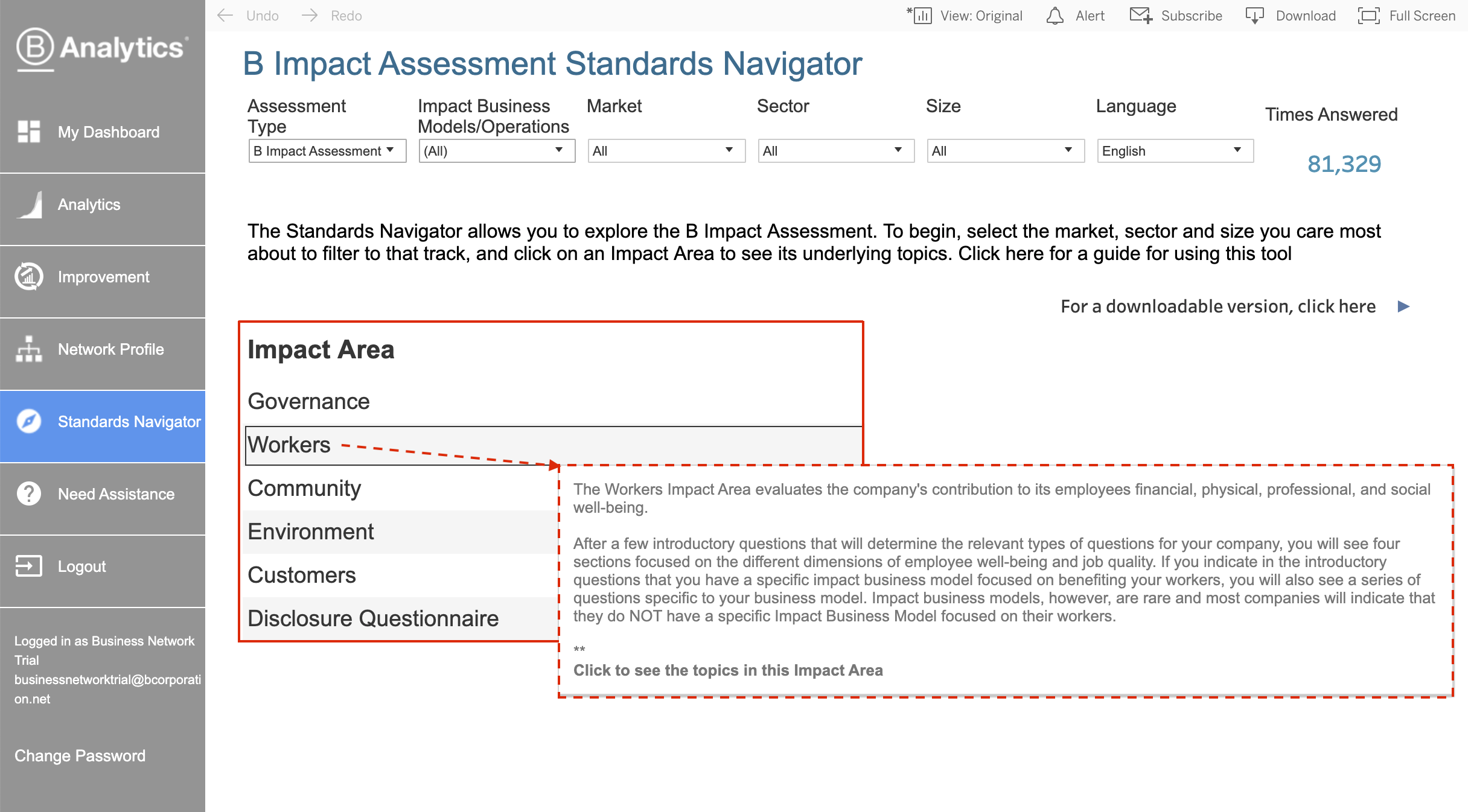The height and width of the screenshot is (812, 1474).
Task: Select the Environment impact area row
Action: point(311,531)
